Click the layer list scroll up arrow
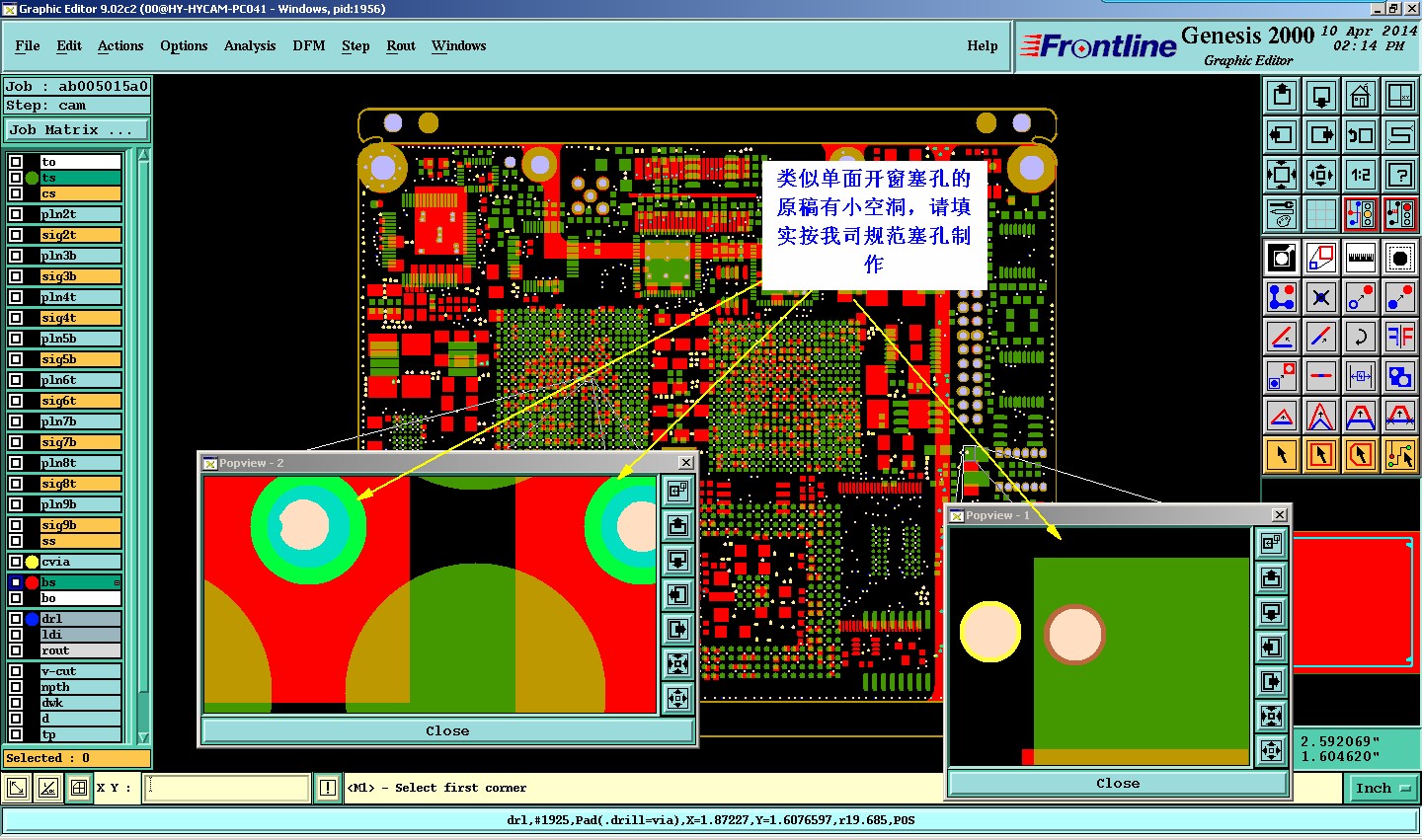Image resolution: width=1422 pixels, height=840 pixels. pyautogui.click(x=143, y=155)
